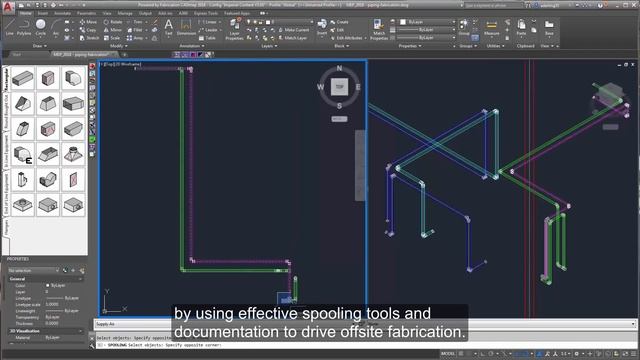640x360 pixels.
Task: Select the rectangular straight duct part
Action: [x=23, y=78]
